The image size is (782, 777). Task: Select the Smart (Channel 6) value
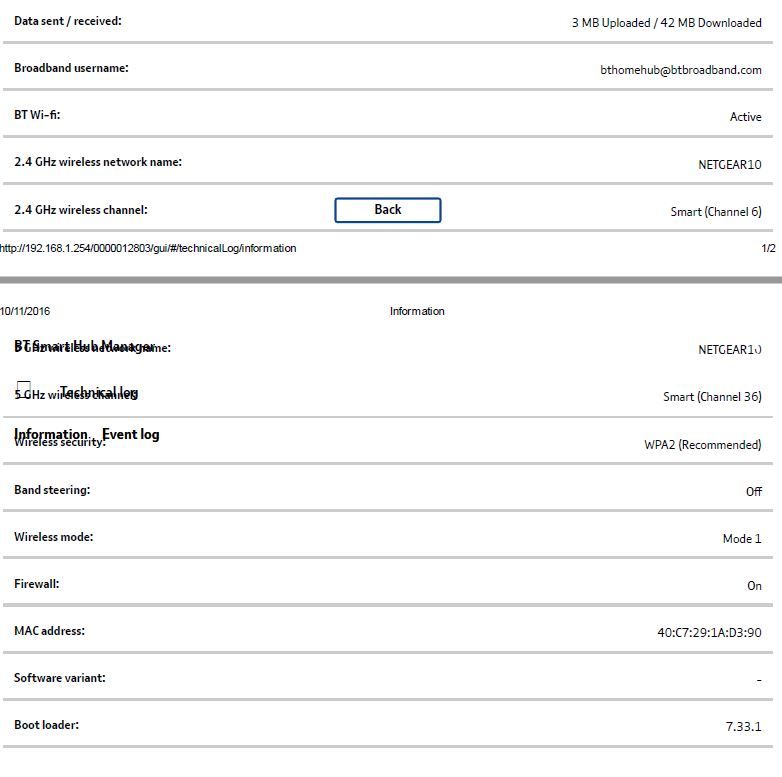click(x=716, y=211)
